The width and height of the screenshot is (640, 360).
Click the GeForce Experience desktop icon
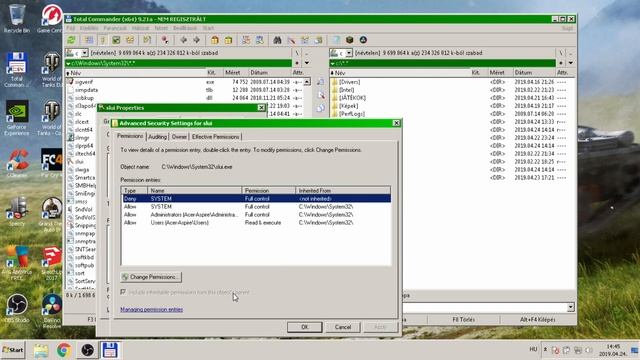pyautogui.click(x=17, y=118)
